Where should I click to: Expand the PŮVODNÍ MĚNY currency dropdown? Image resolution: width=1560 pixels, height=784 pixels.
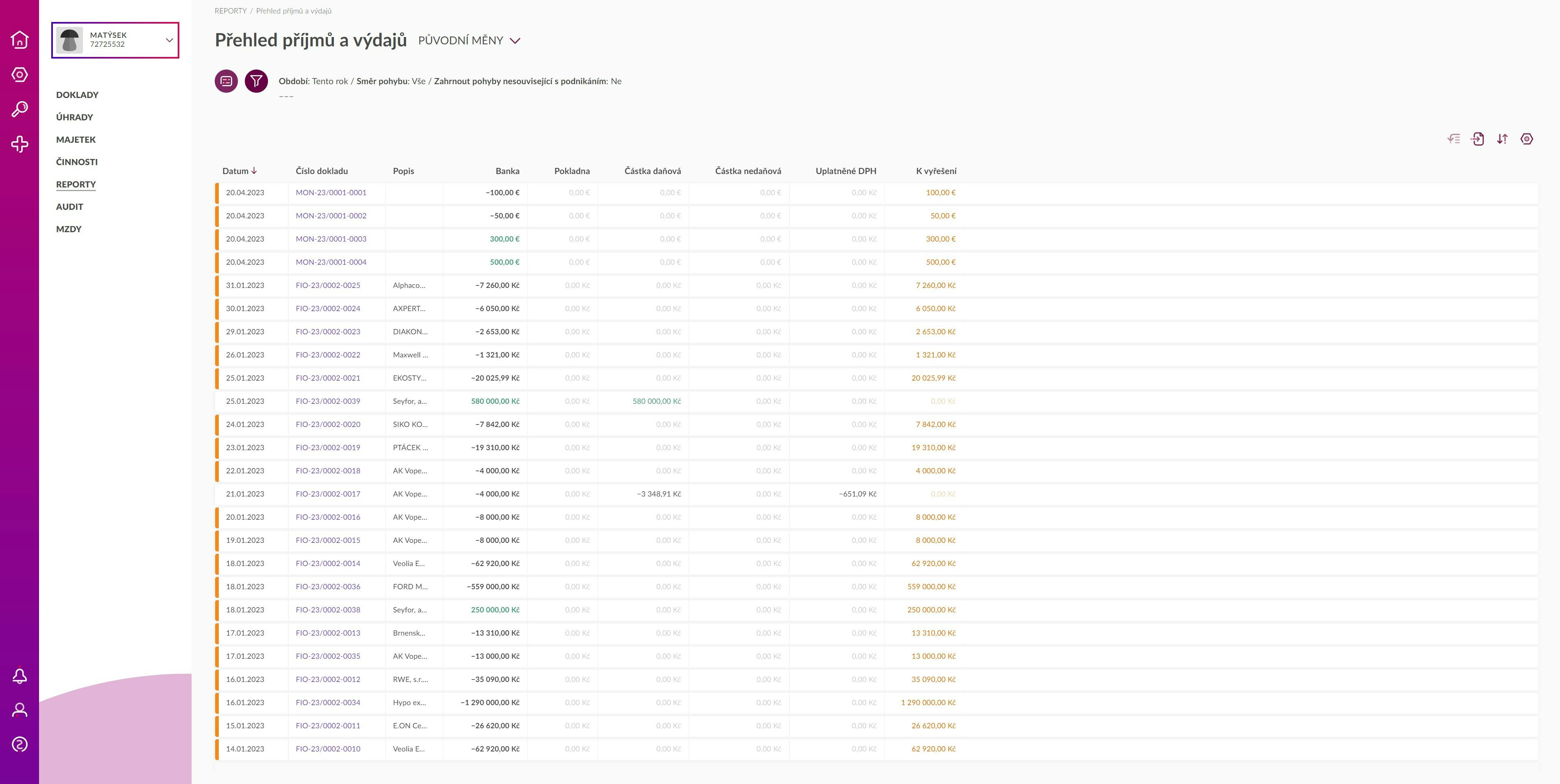pos(469,41)
